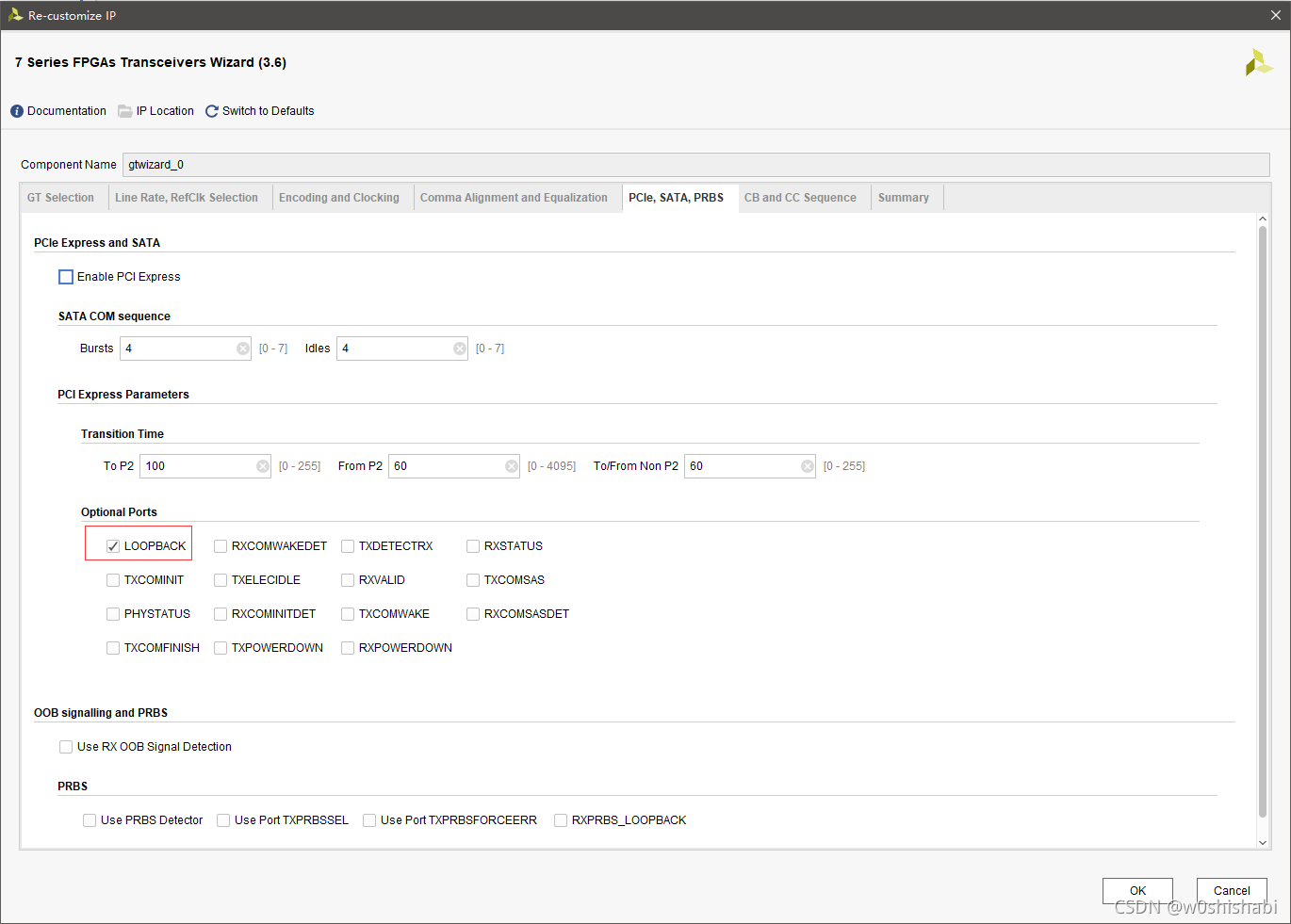Open Comma Alignment and Equalization tab

coord(514,198)
